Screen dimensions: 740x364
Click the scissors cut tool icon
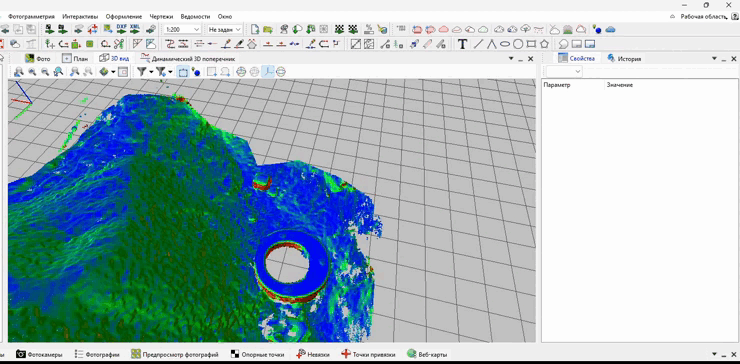point(119,44)
